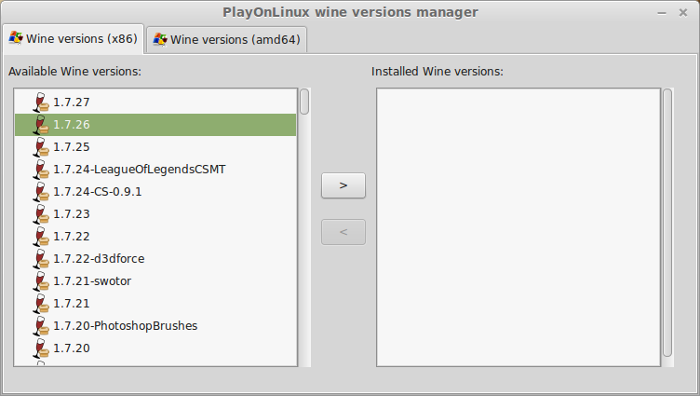Screen dimensions: 700x396
Task: Click the wine glass icon for 1.7.23
Action: (x=41, y=214)
